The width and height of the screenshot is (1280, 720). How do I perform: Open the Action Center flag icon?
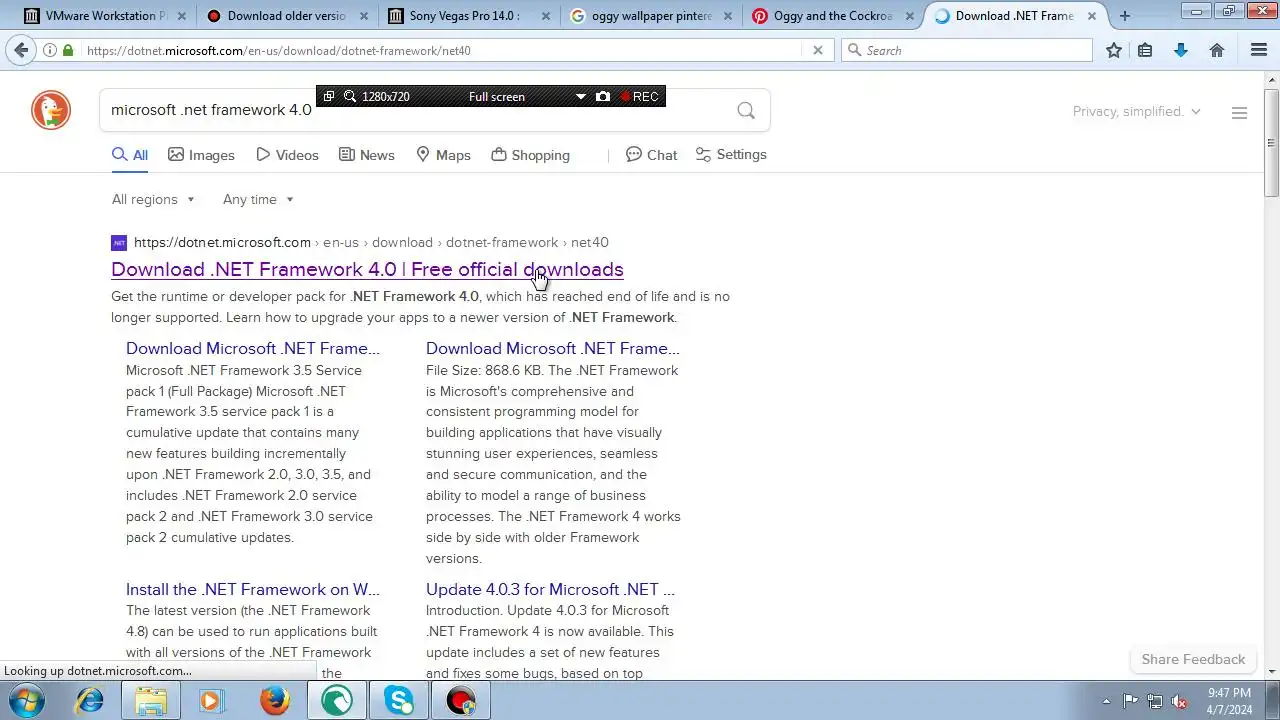click(1130, 701)
